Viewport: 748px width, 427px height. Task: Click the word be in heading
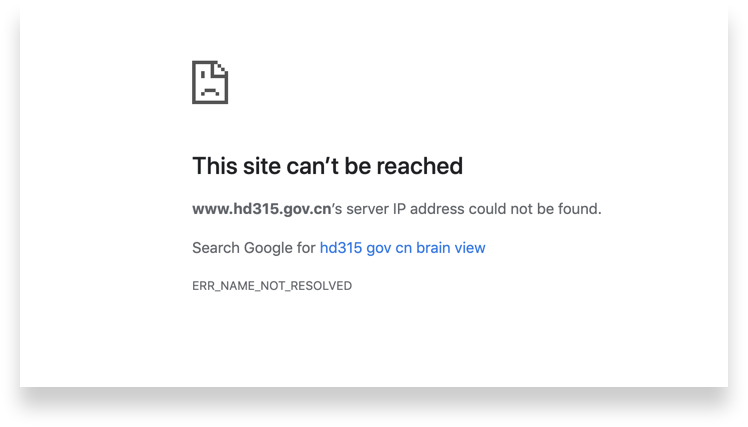pyautogui.click(x=358, y=166)
